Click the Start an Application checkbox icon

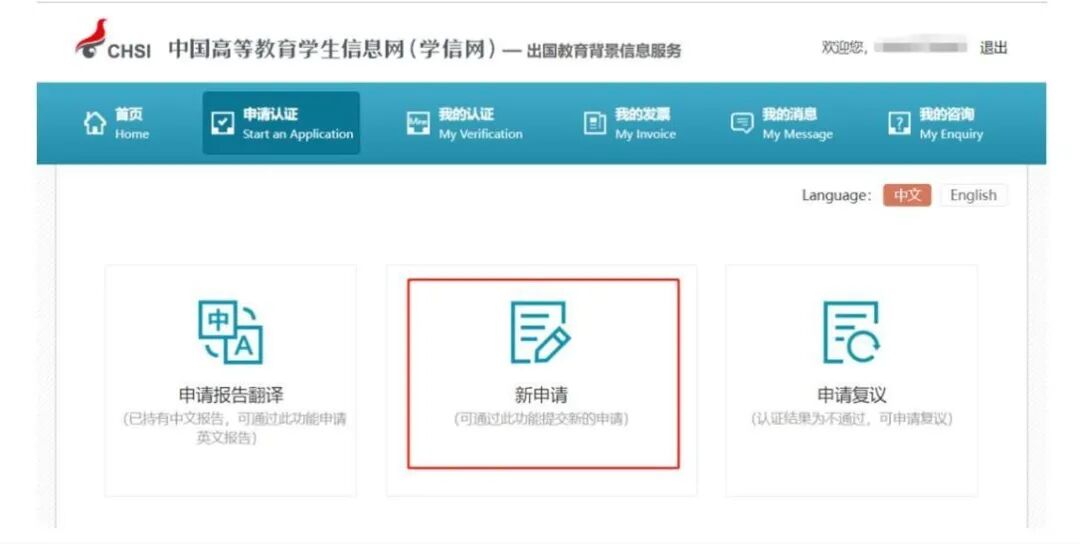(222, 124)
